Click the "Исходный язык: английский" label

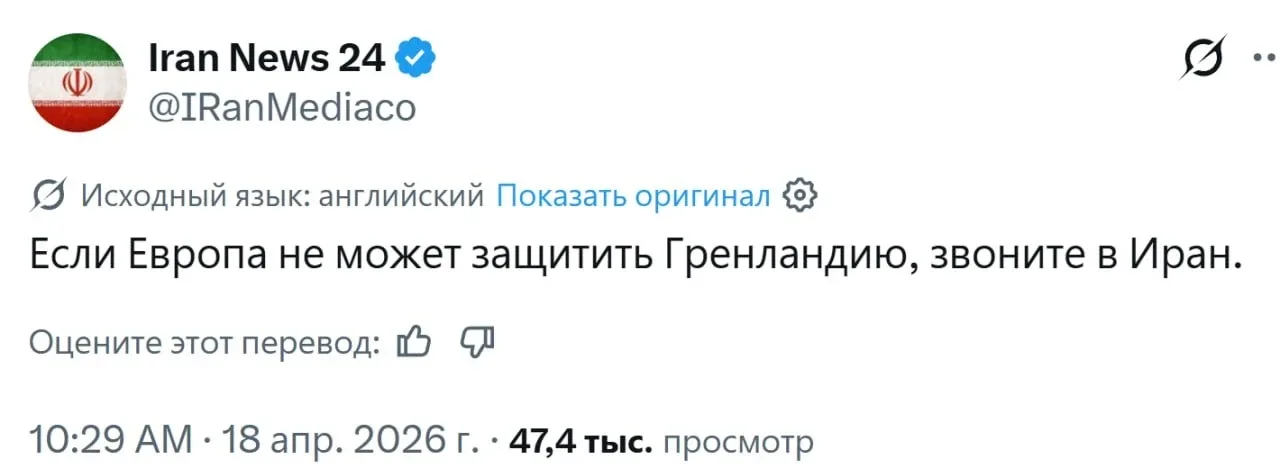(x=281, y=194)
